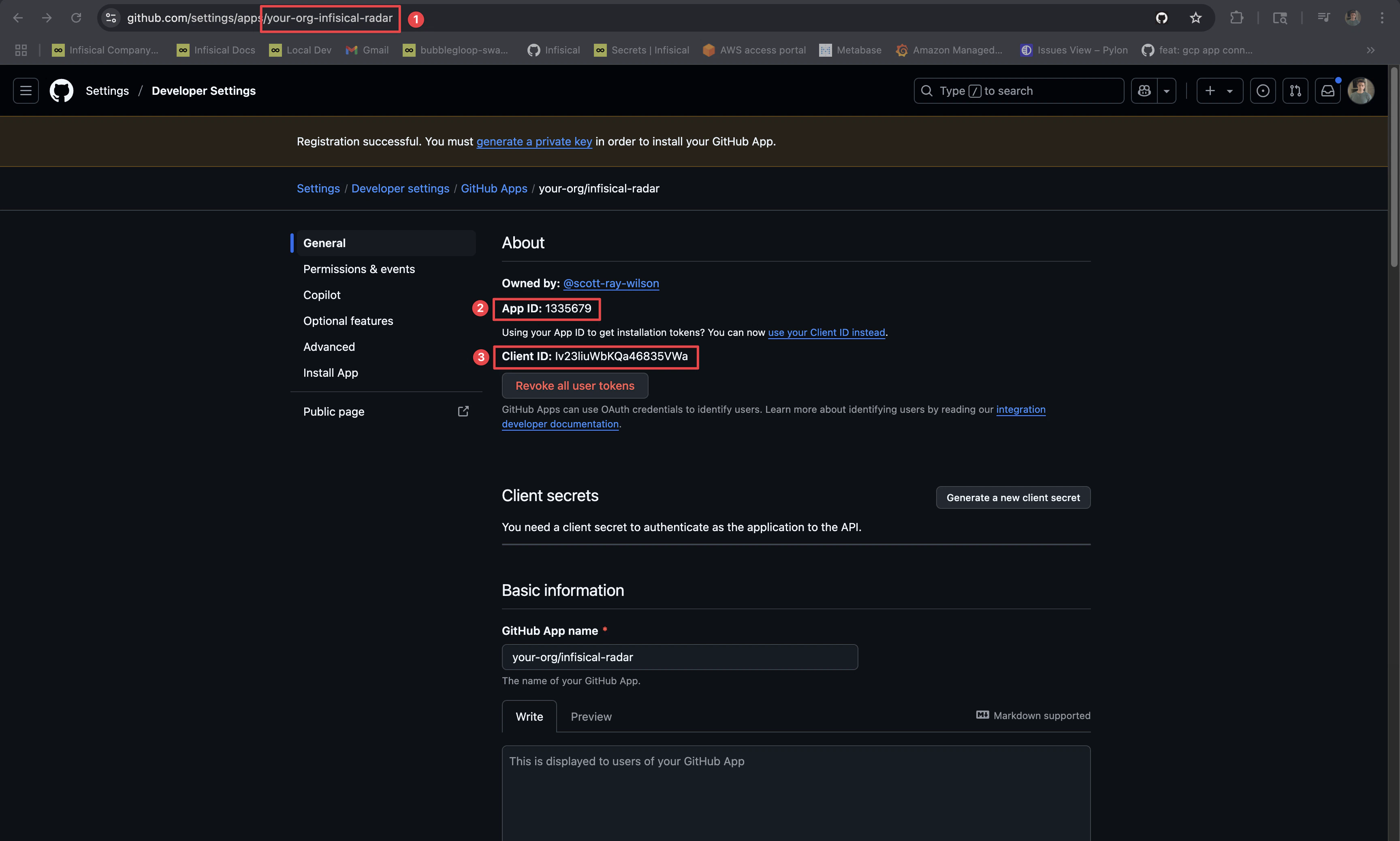Go to GitHub home via Octocat logo
Viewport: 1400px width, 841px height.
click(x=61, y=91)
